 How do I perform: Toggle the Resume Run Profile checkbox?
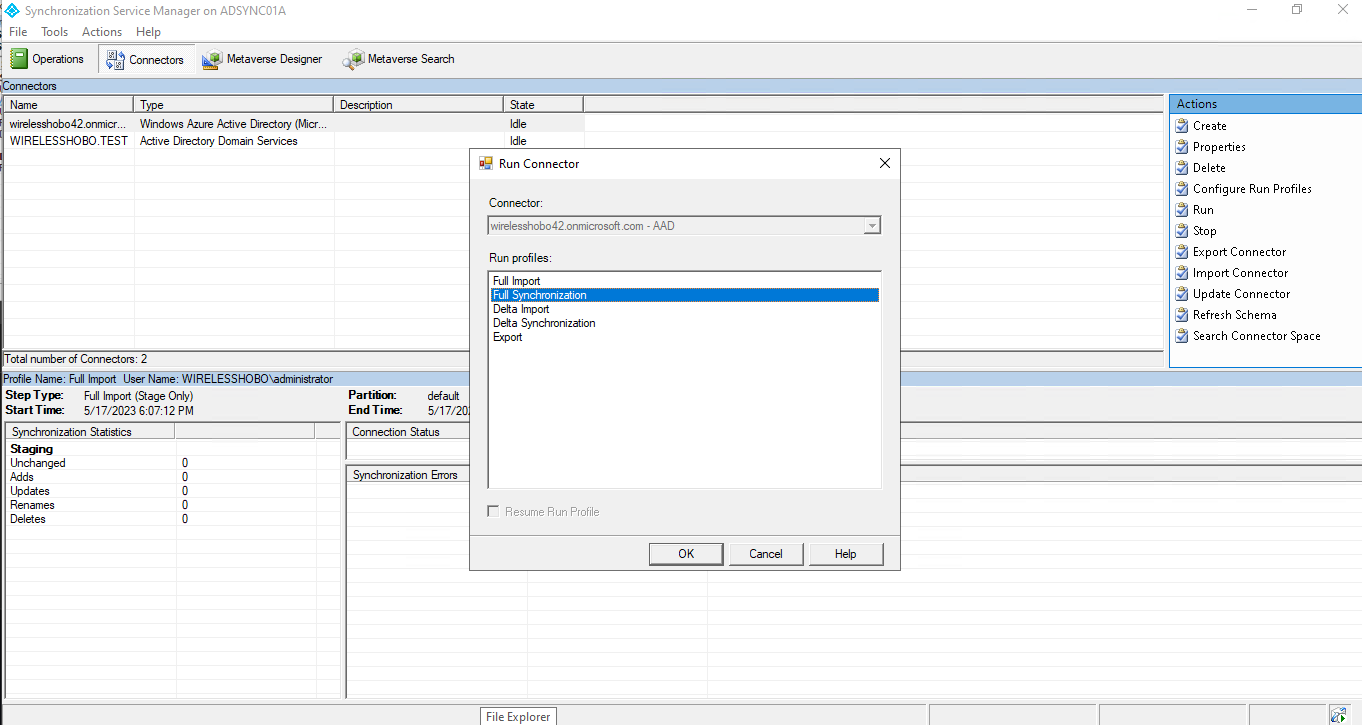[x=493, y=512]
